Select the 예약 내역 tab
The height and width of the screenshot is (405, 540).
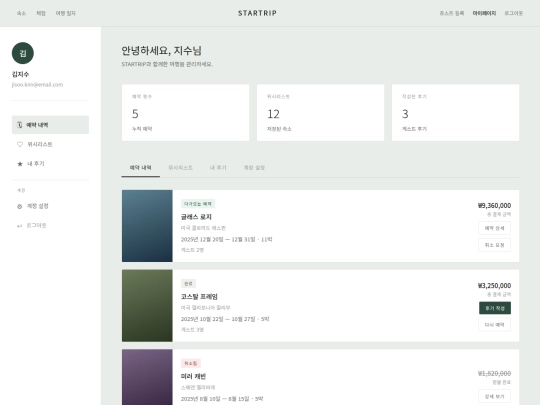point(141,168)
